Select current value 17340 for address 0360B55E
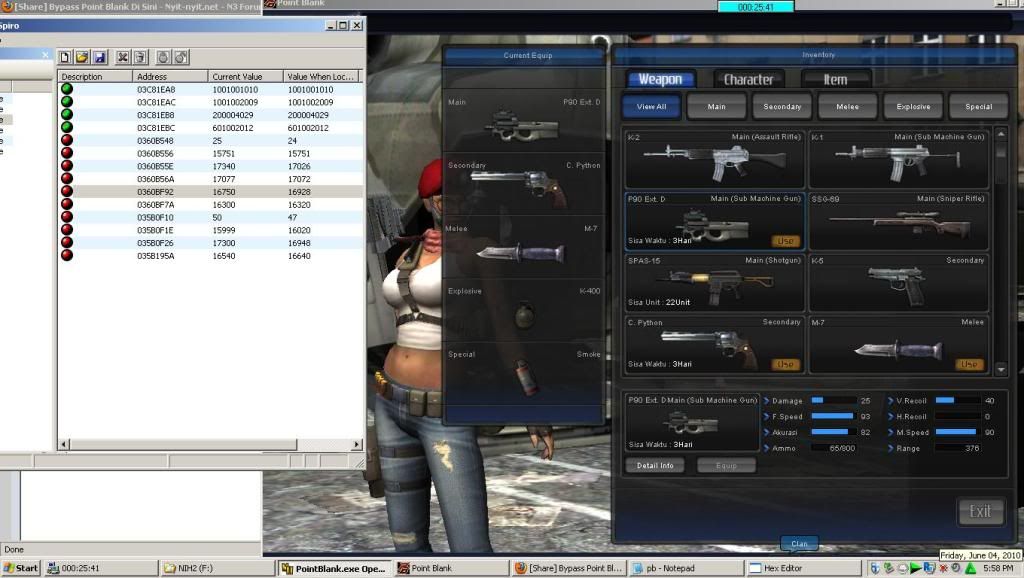1024x578 pixels. pyautogui.click(x=223, y=167)
